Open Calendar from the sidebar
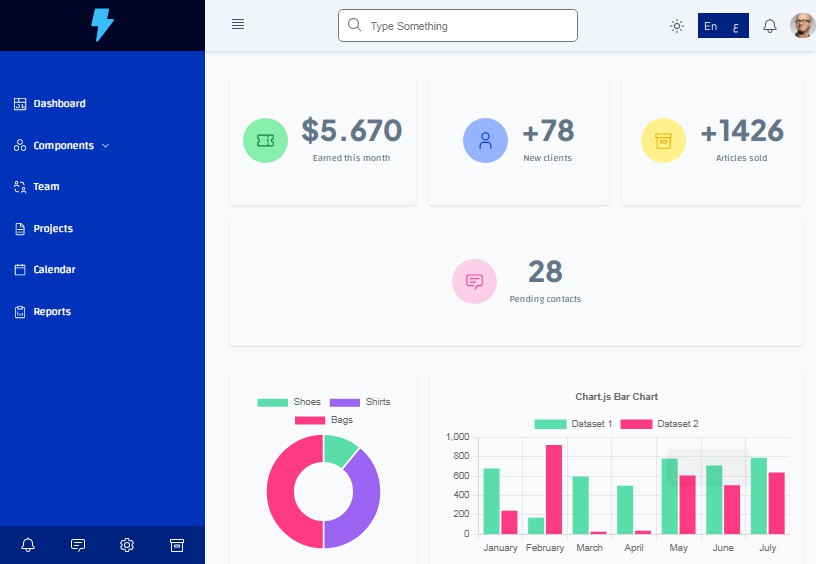This screenshot has width=816, height=564. tap(54, 270)
